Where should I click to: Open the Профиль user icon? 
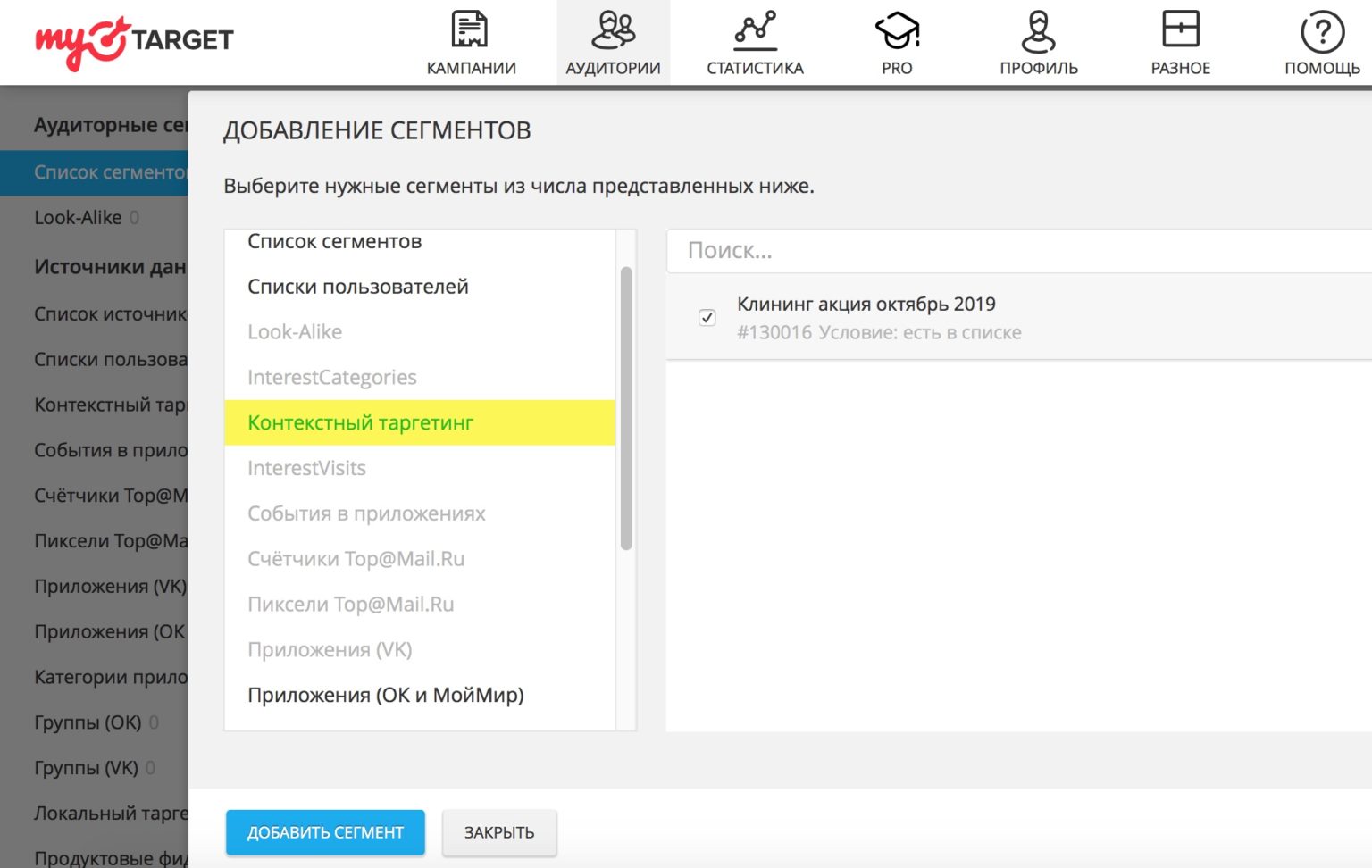[1038, 29]
